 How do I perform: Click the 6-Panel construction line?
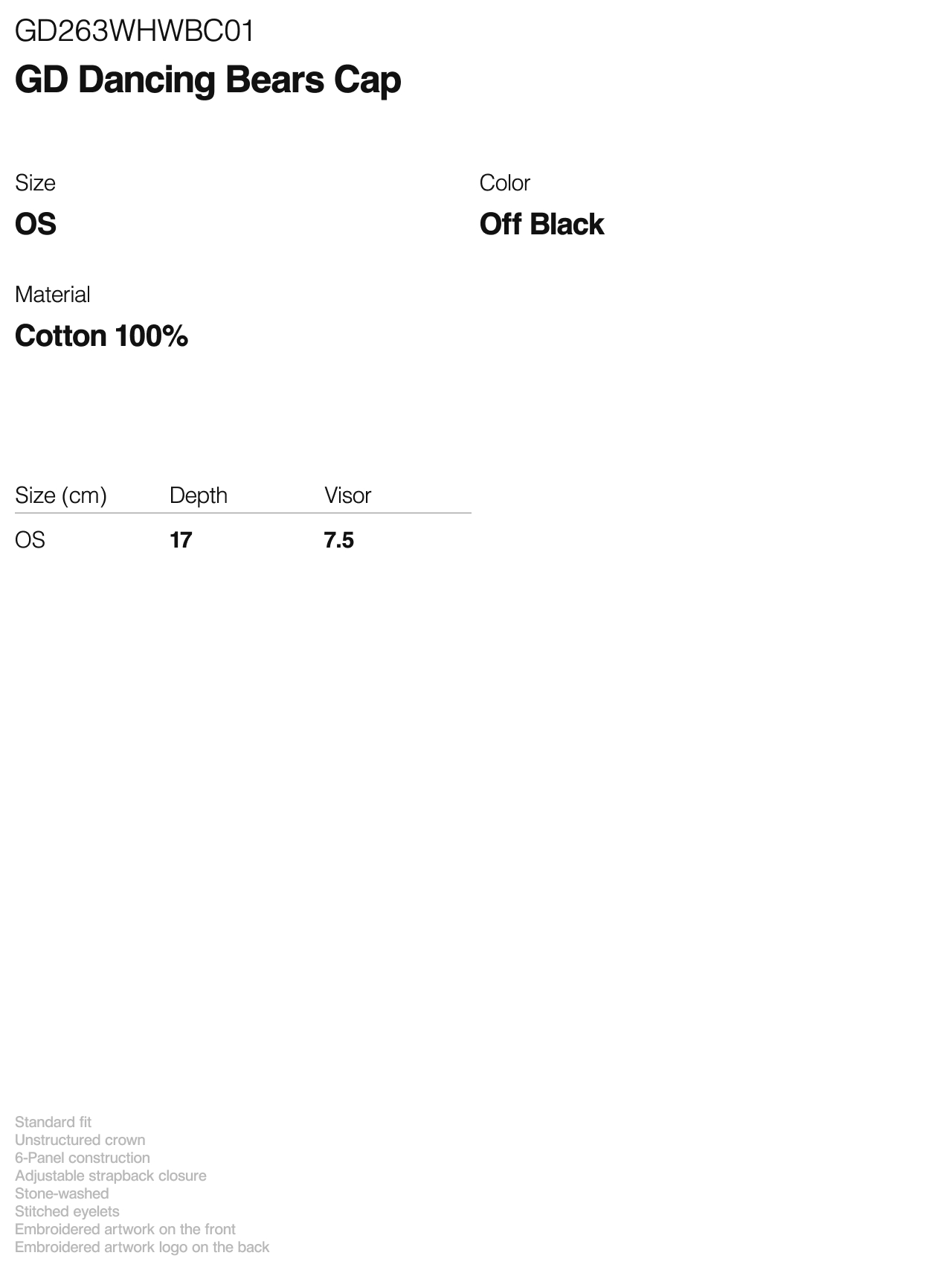tap(82, 1158)
